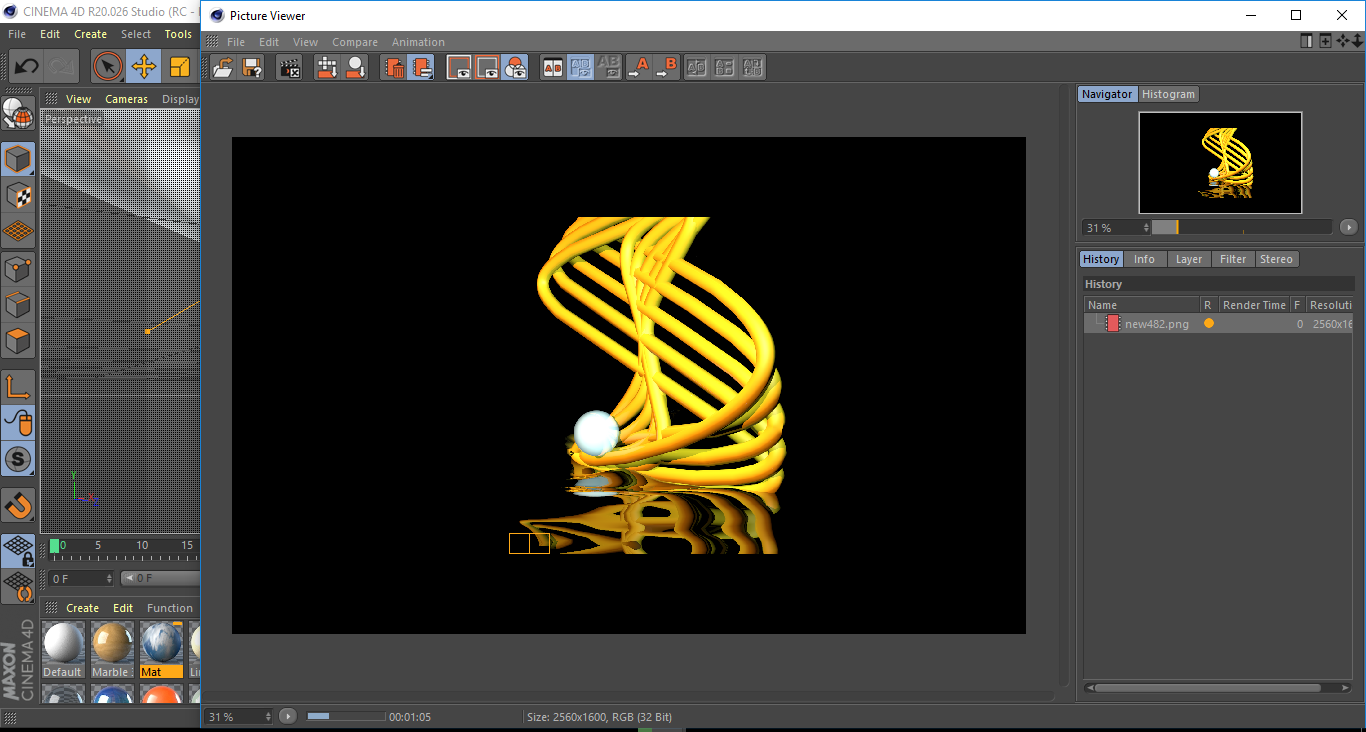Toggle the Viewport Solo S icon
This screenshot has height=732, width=1366.
(x=17, y=460)
